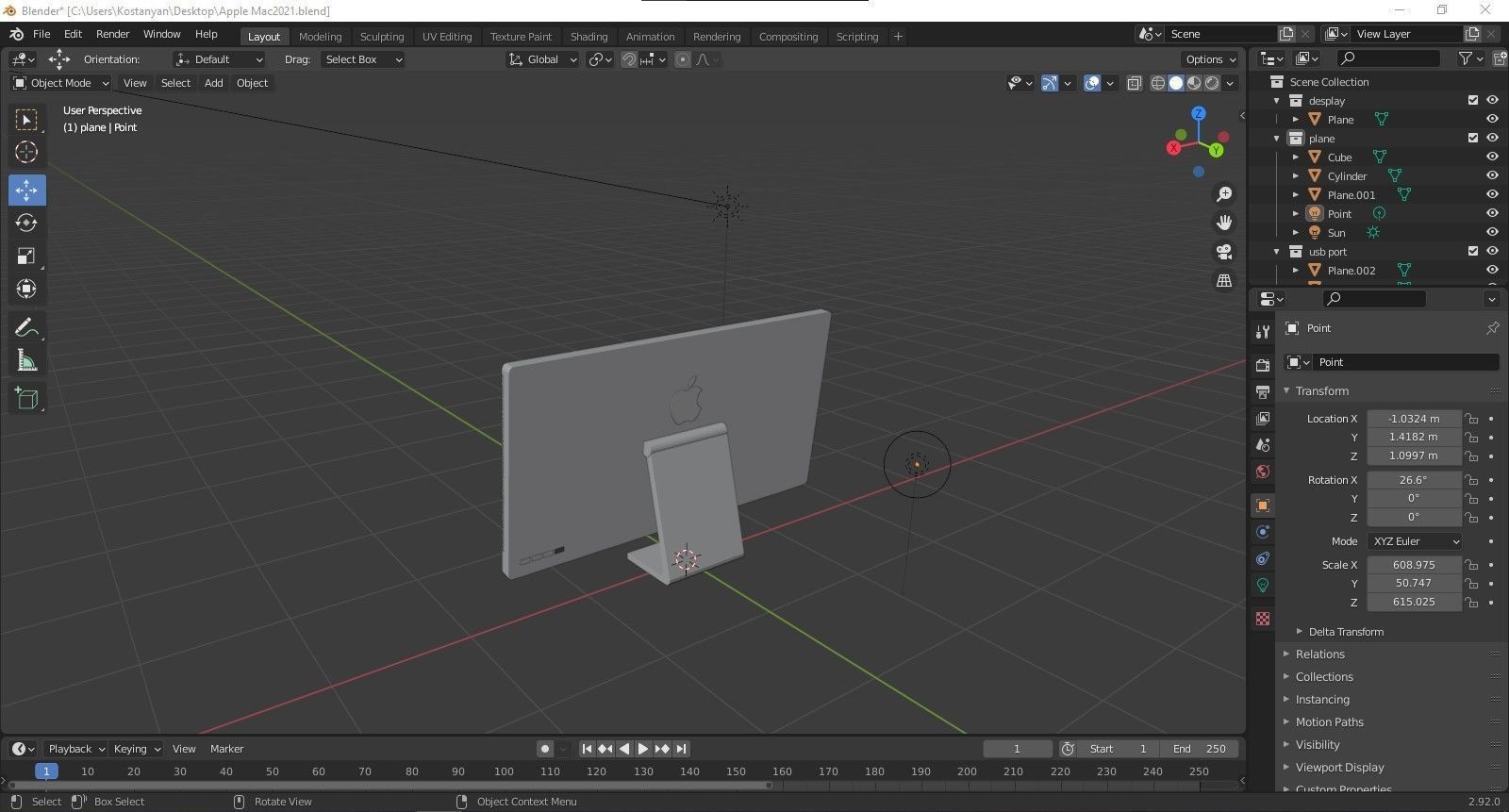Screen dimensions: 1509x812
Task: Open the Render properties tab
Action: (1263, 365)
